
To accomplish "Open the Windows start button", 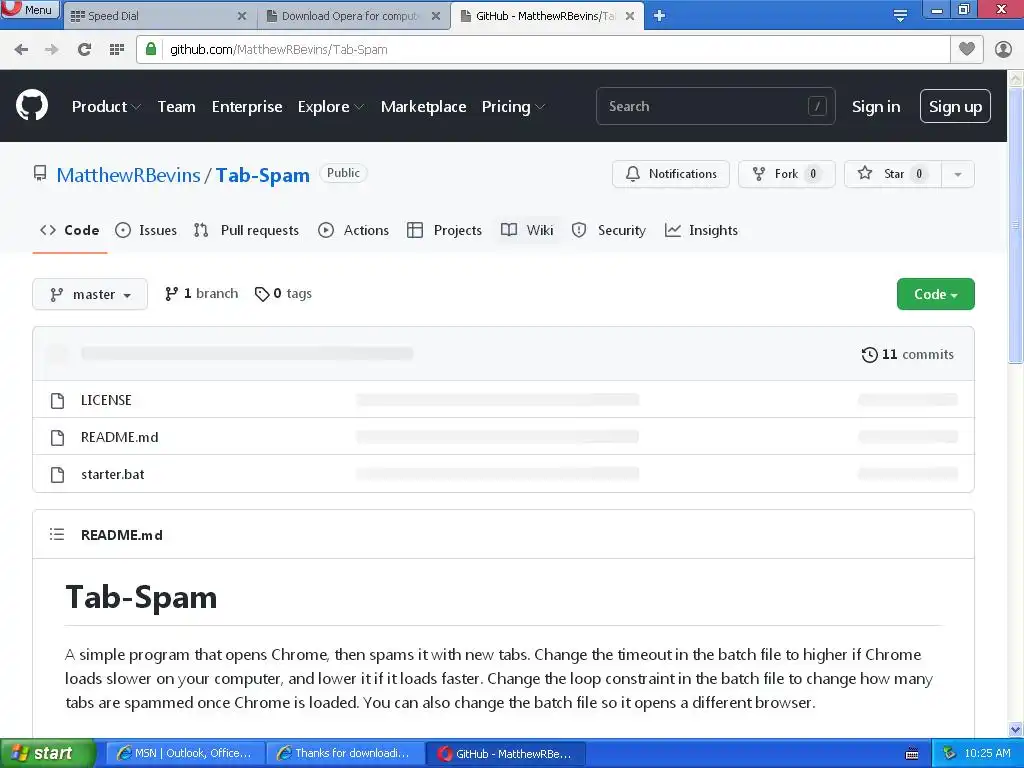I will 47,753.
